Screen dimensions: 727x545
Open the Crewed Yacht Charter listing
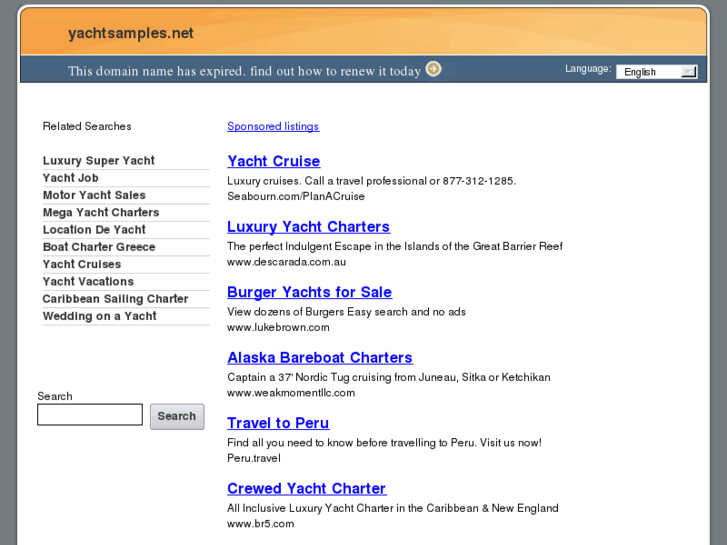(306, 488)
